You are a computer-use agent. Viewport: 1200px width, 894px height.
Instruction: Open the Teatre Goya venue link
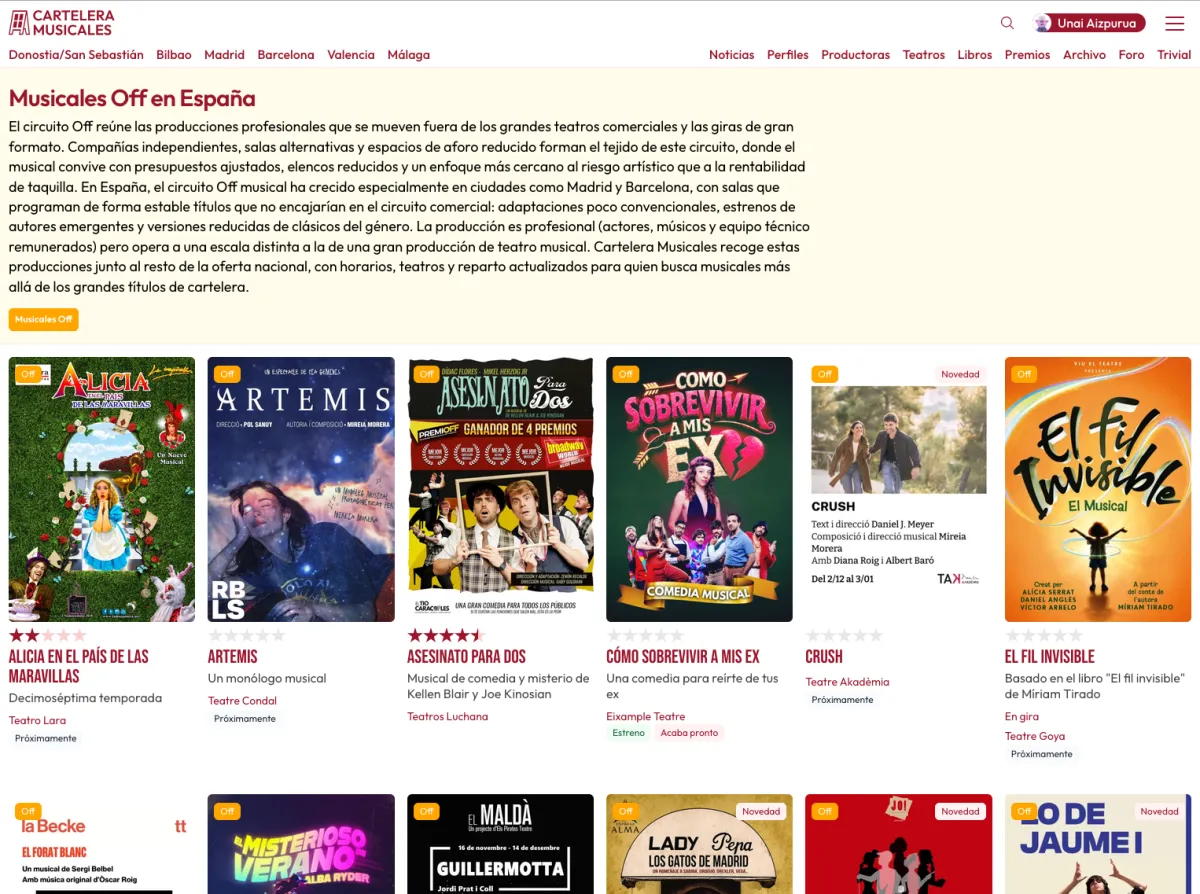[1035, 736]
